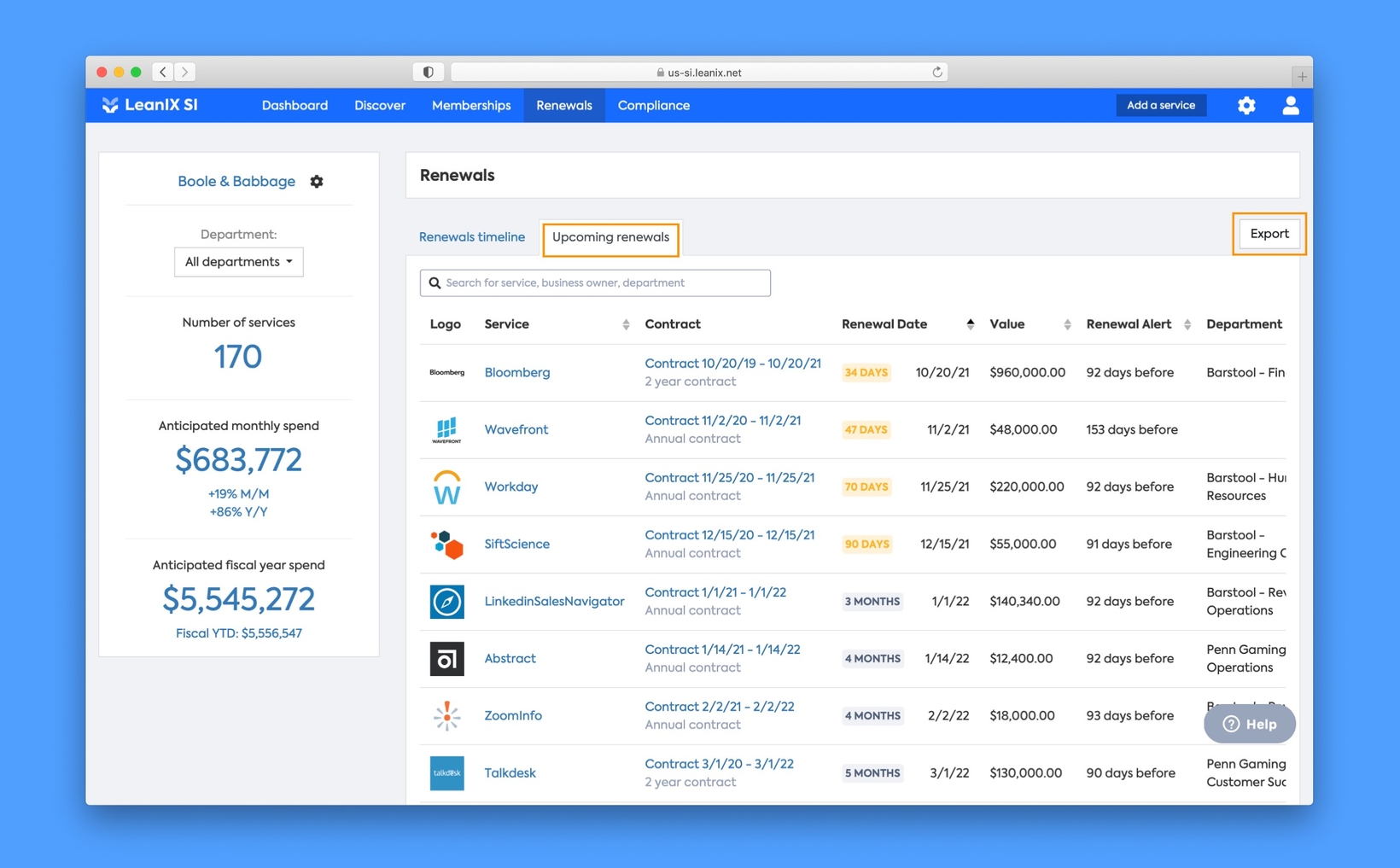Open the Compliance nav item
Screen dimensions: 1400x868
pyautogui.click(x=654, y=105)
